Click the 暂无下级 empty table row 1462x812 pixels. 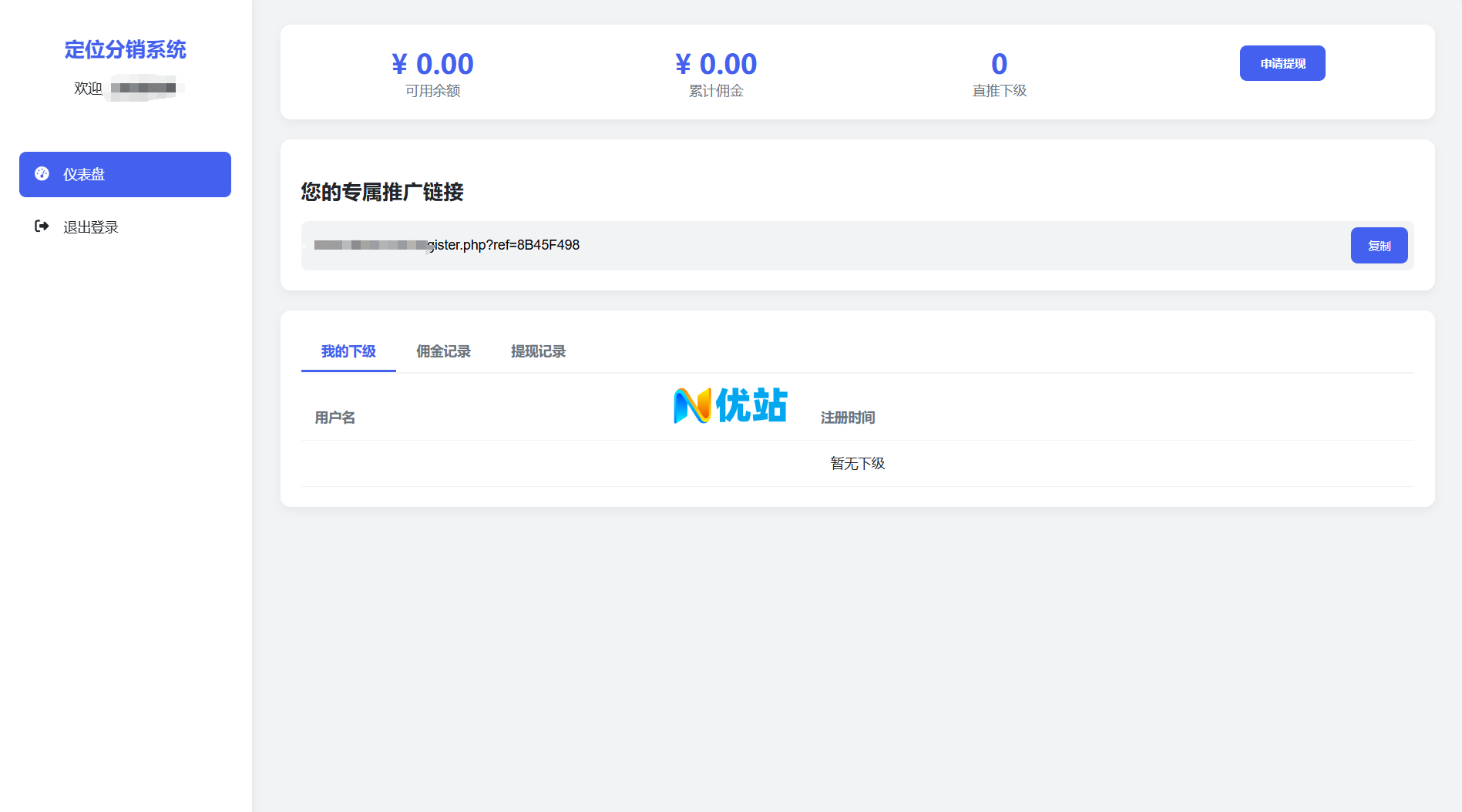(857, 464)
